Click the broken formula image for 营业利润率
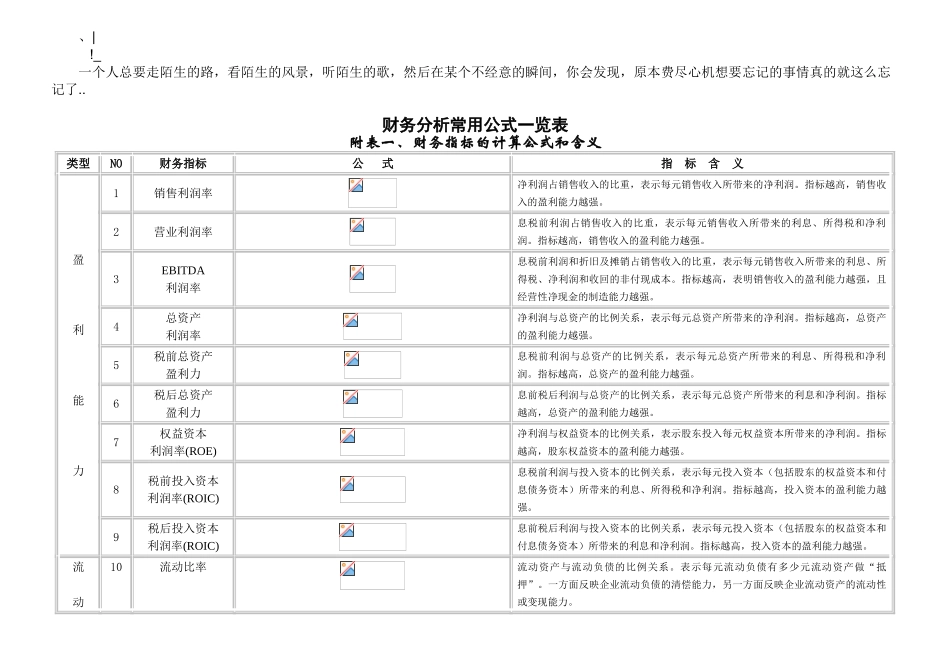Screen dimensions: 950x672 click(373, 231)
